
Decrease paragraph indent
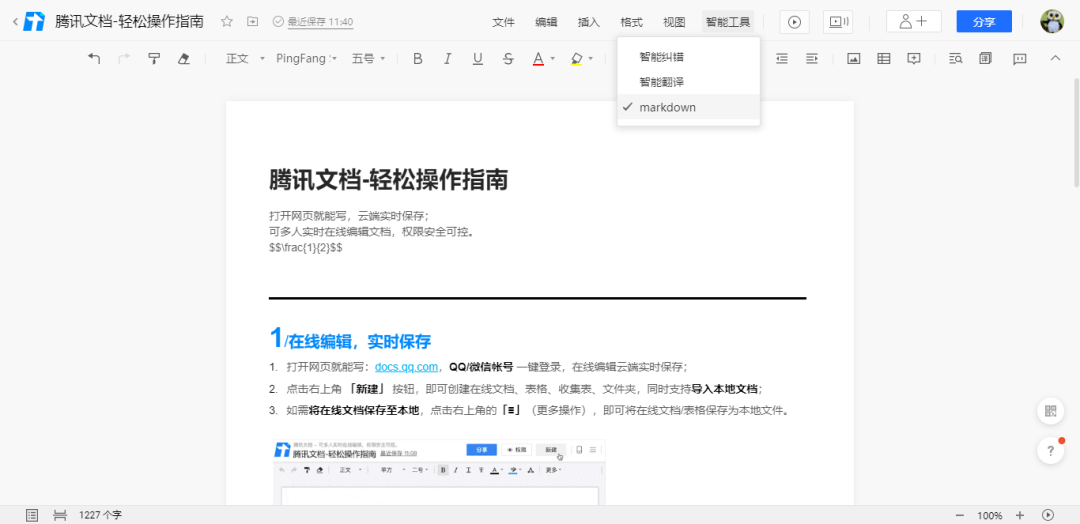pos(782,59)
